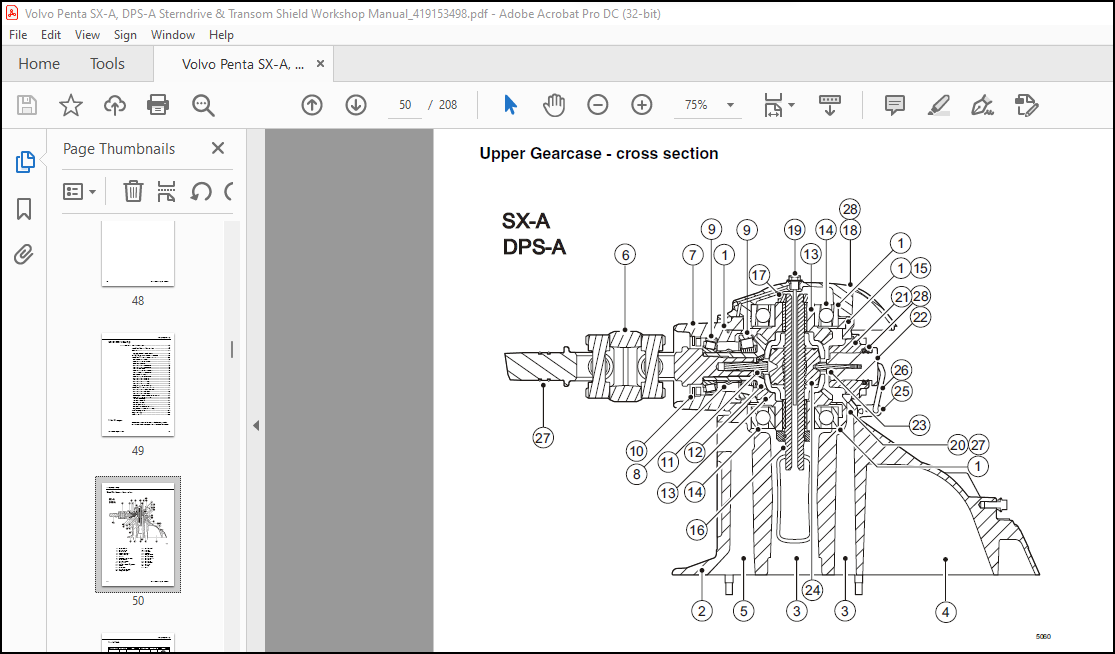The image size is (1115, 654).
Task: Collapse the navigation pane arrow
Action: tap(256, 426)
